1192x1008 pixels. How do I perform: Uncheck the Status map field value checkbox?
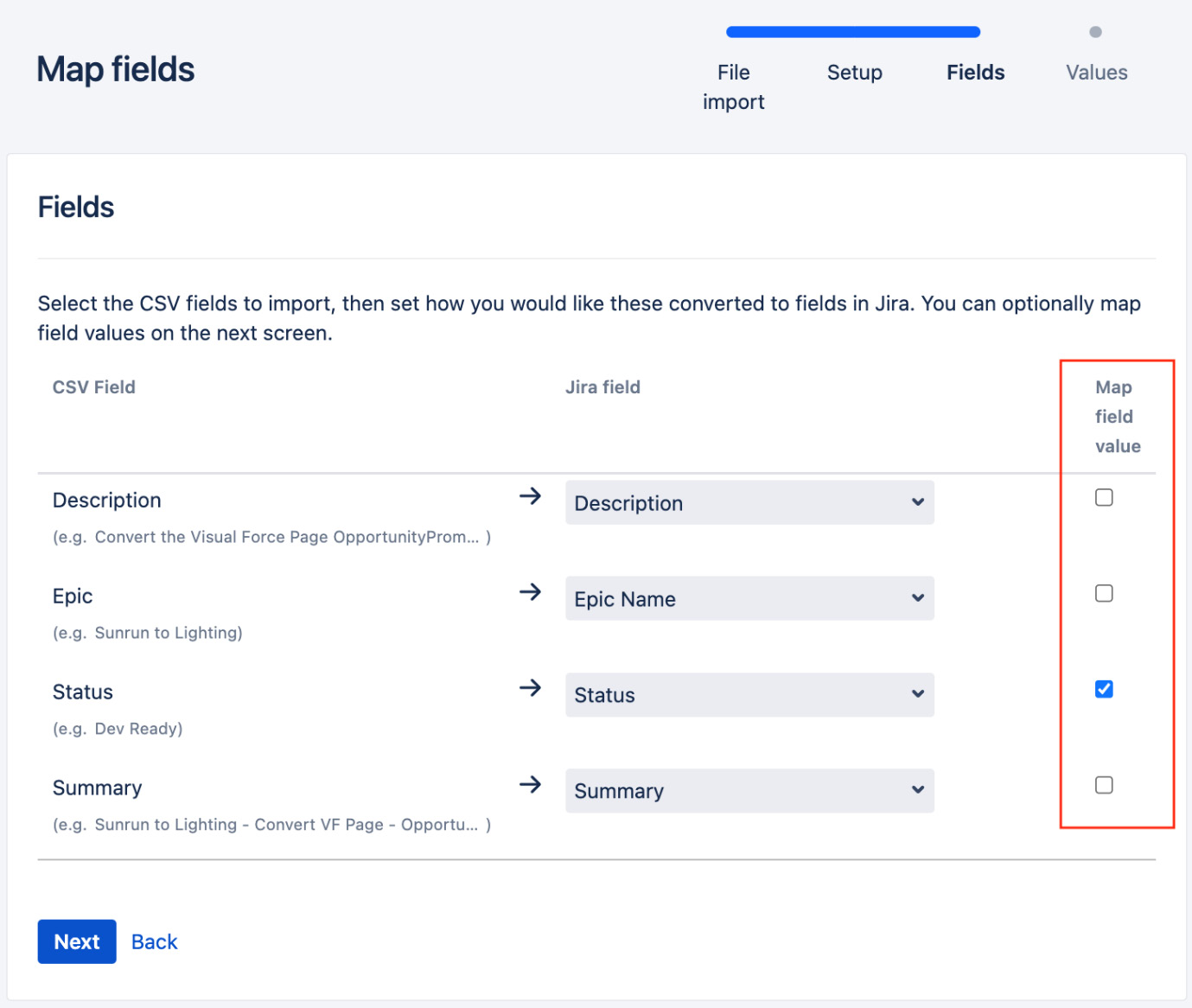[x=1104, y=690]
